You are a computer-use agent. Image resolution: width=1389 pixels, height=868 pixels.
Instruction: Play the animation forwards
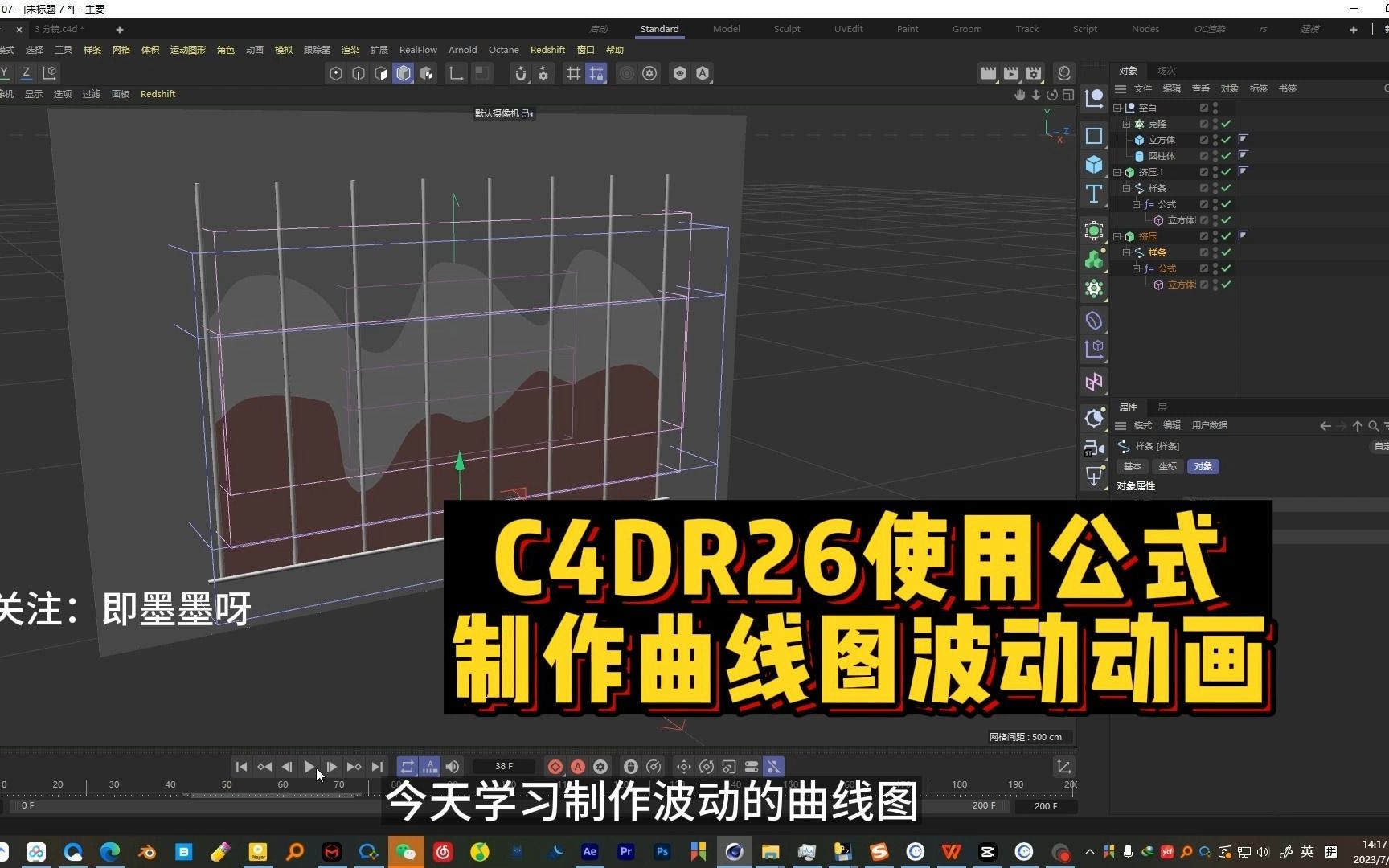click(309, 767)
